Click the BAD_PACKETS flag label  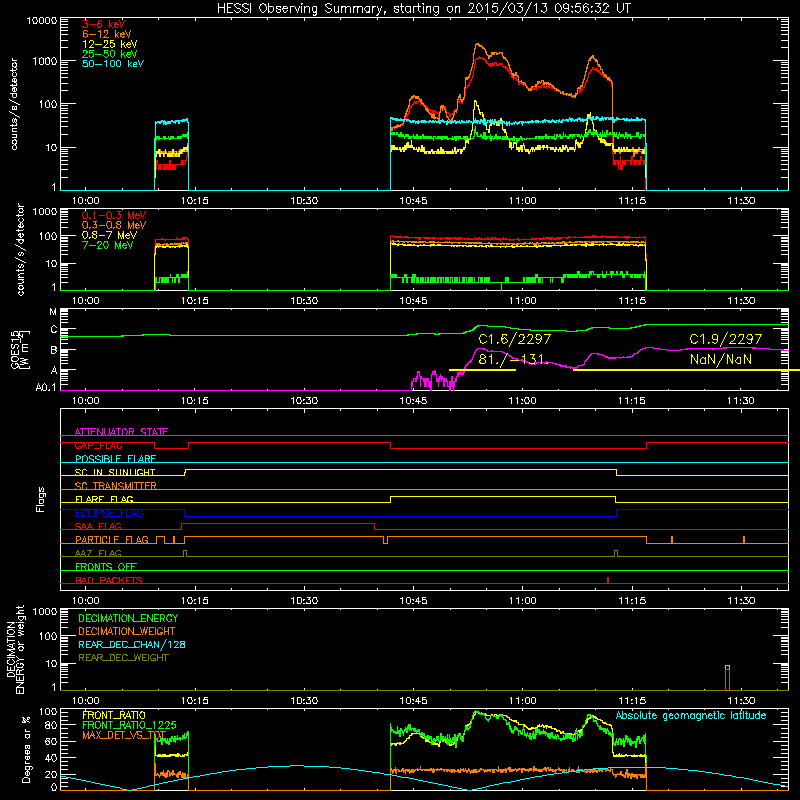pyautogui.click(x=109, y=580)
